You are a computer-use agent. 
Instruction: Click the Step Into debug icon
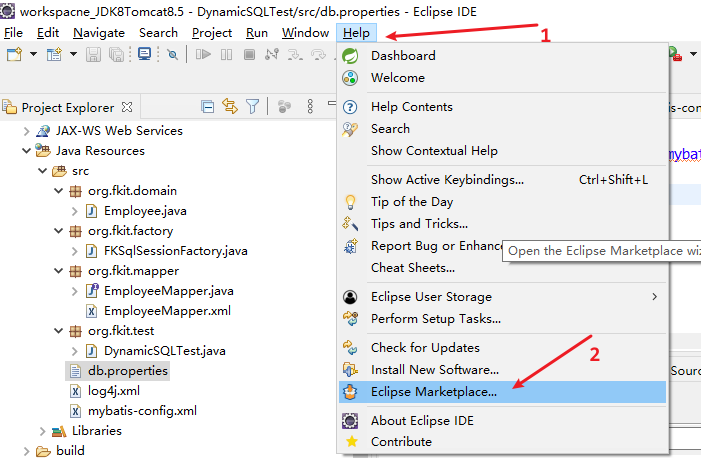pyautogui.click(x=295, y=55)
